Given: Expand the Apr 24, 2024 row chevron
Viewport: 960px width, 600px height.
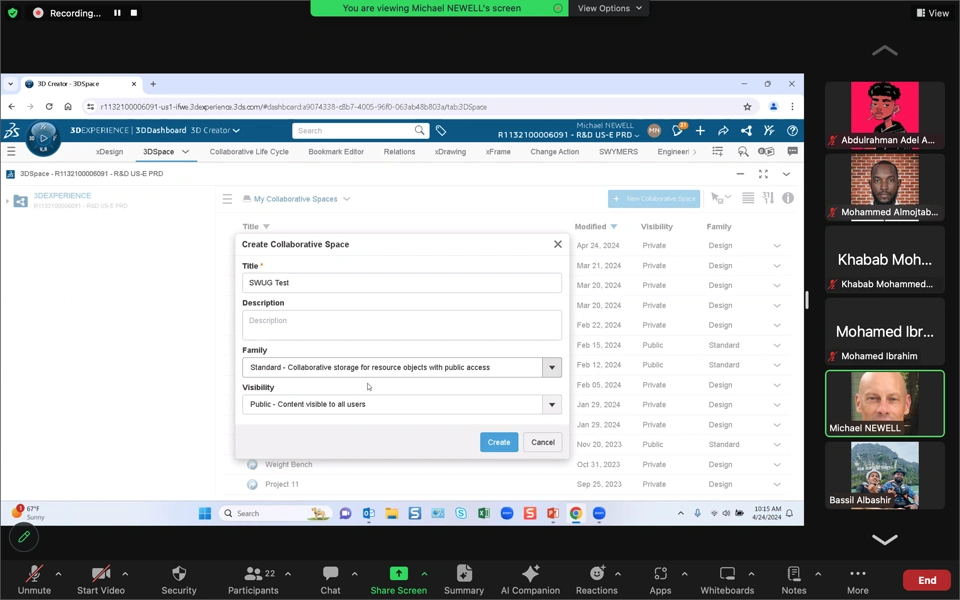Looking at the screenshot, I should pyautogui.click(x=777, y=246).
